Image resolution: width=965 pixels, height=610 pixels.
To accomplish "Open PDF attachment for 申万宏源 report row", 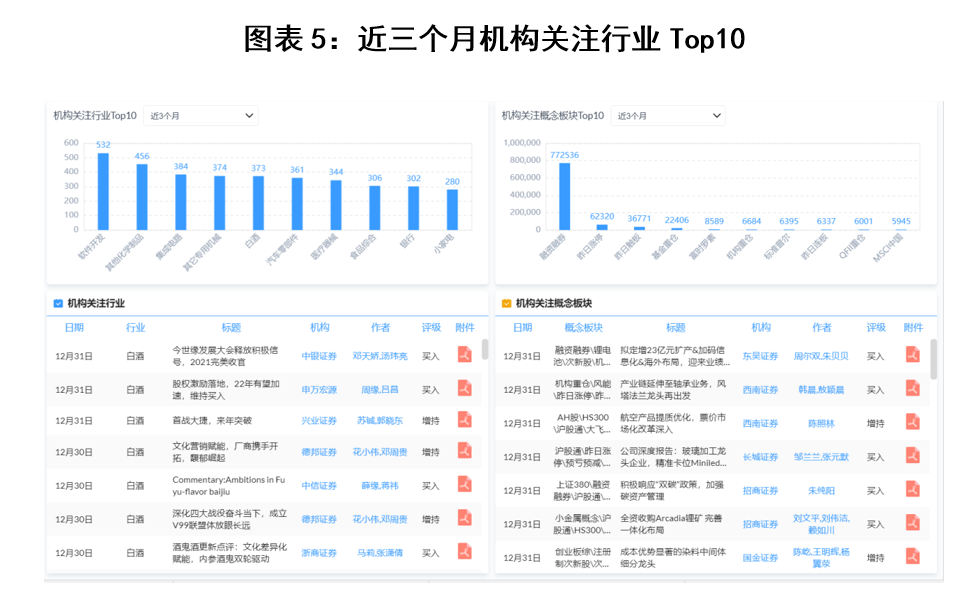I will tap(464, 389).
